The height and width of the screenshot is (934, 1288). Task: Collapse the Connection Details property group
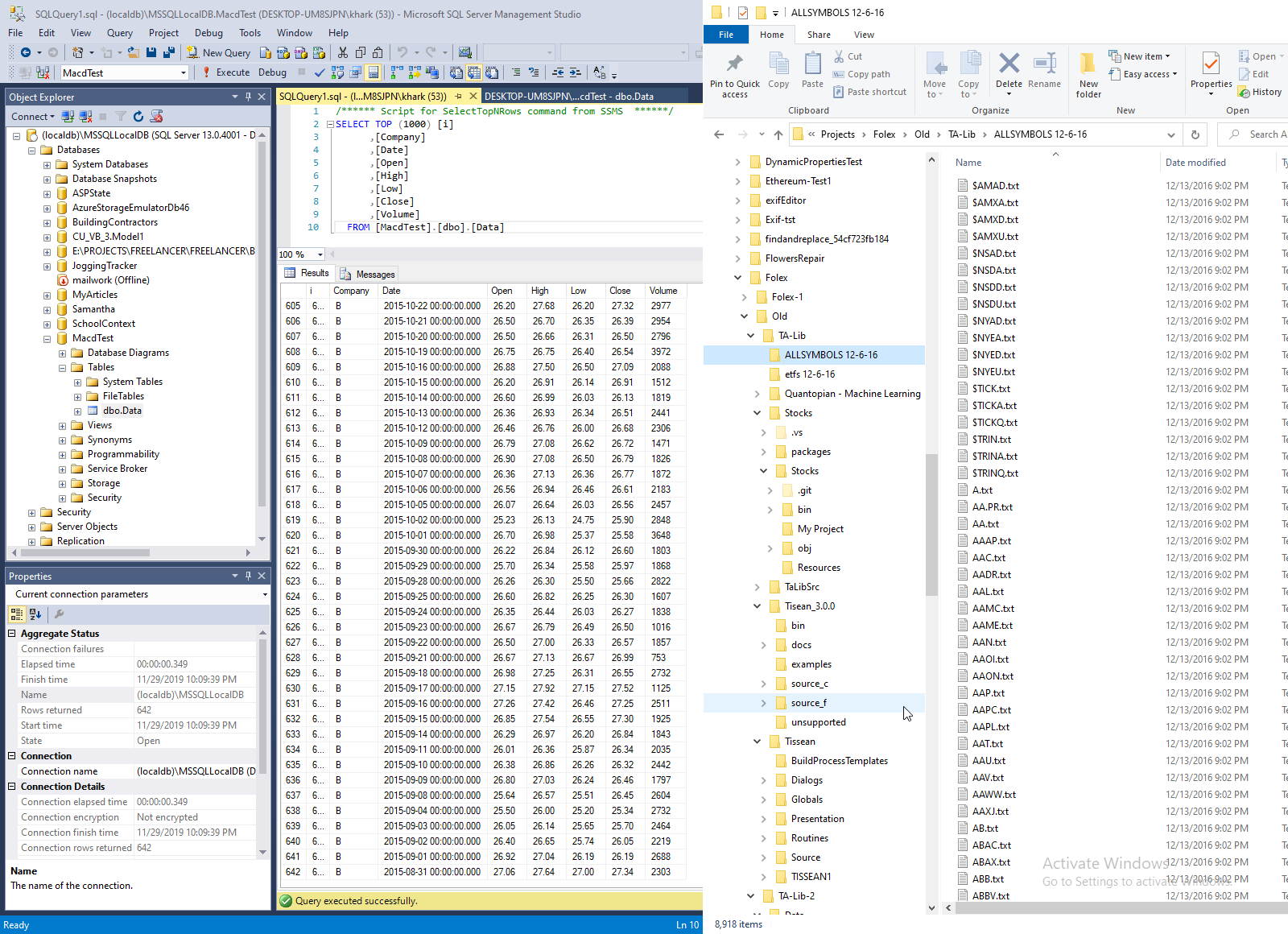pos(12,787)
